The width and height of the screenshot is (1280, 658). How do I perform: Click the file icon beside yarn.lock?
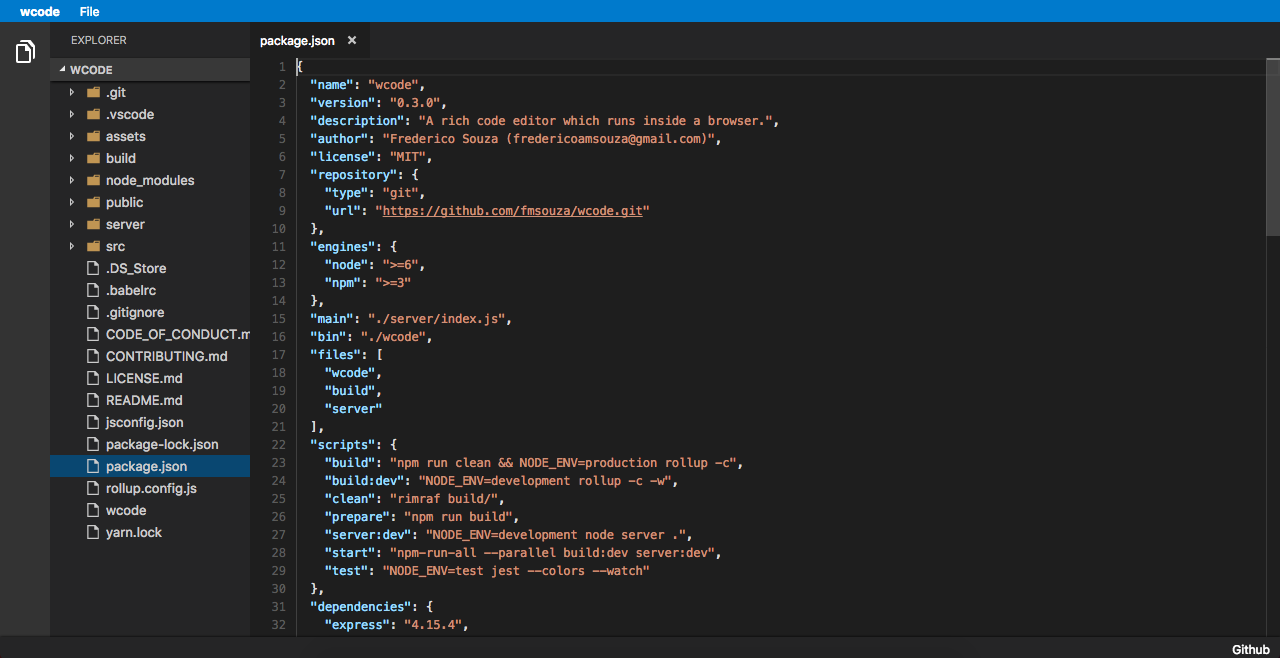(x=94, y=532)
